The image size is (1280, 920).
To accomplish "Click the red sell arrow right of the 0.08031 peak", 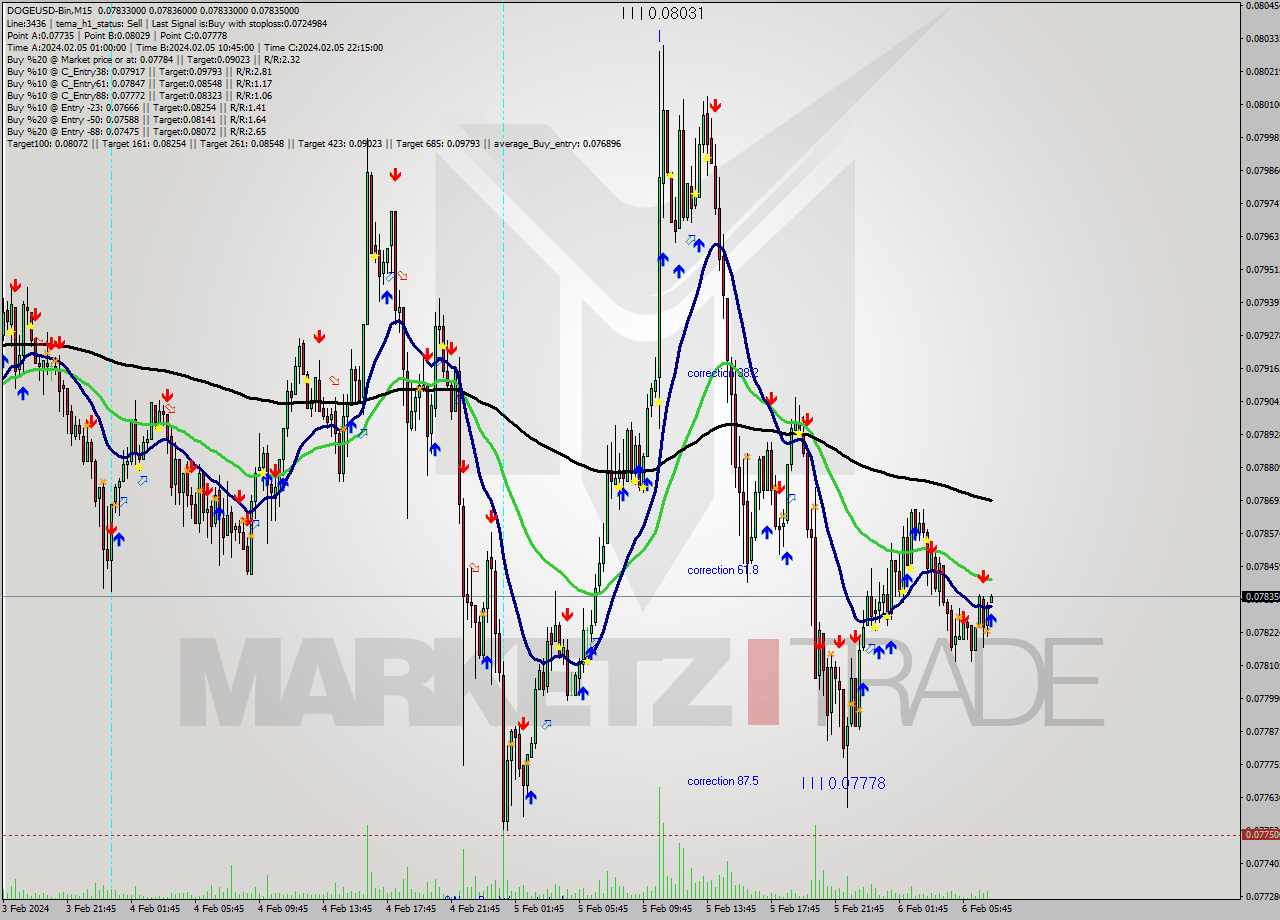I will pyautogui.click(x=714, y=105).
